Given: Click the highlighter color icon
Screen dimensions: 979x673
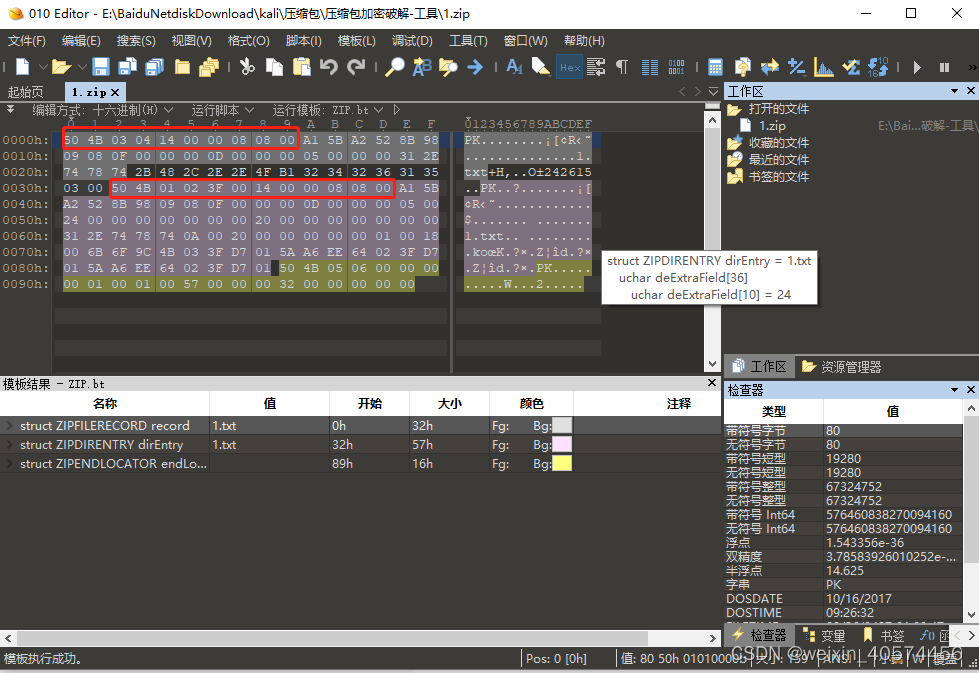Looking at the screenshot, I should [541, 67].
